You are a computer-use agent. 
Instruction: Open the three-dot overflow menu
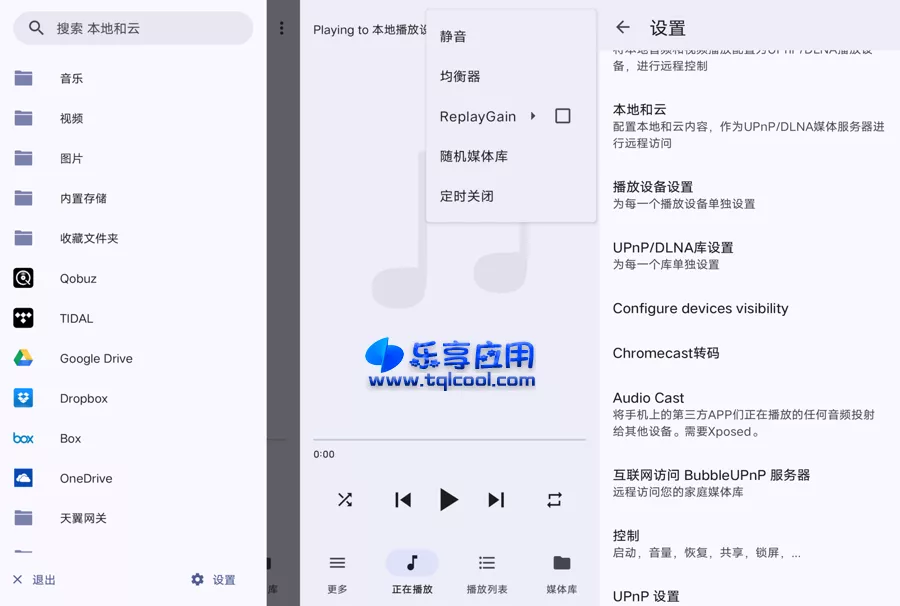pyautogui.click(x=283, y=28)
